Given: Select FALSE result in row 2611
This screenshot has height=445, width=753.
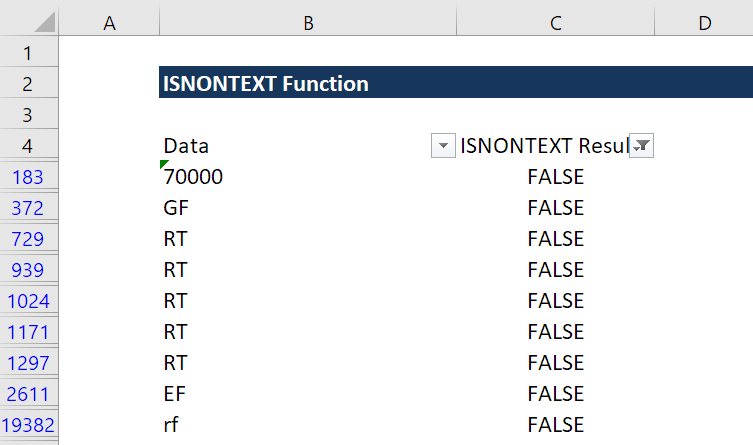Looking at the screenshot, I should click(555, 393).
